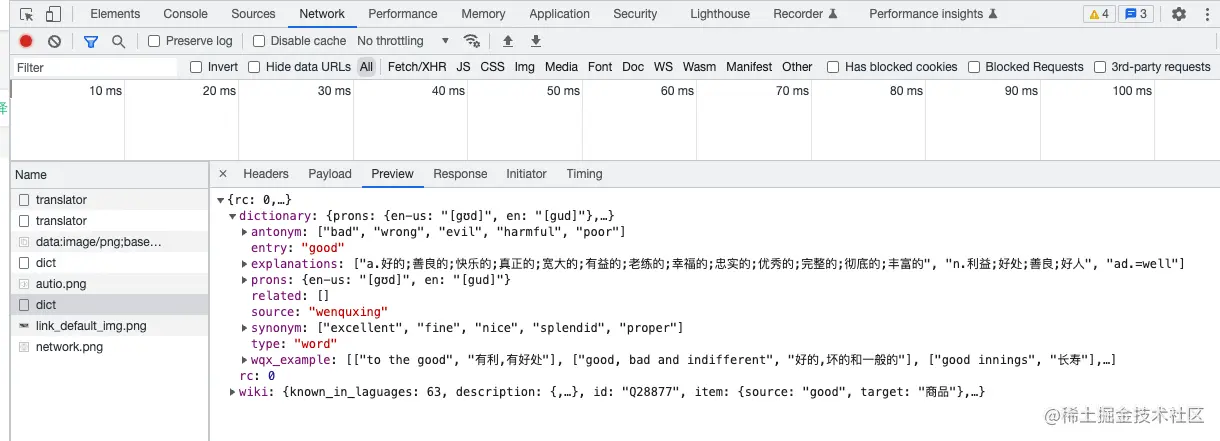Toggle the blue filter funnel icon

[x=91, y=41]
